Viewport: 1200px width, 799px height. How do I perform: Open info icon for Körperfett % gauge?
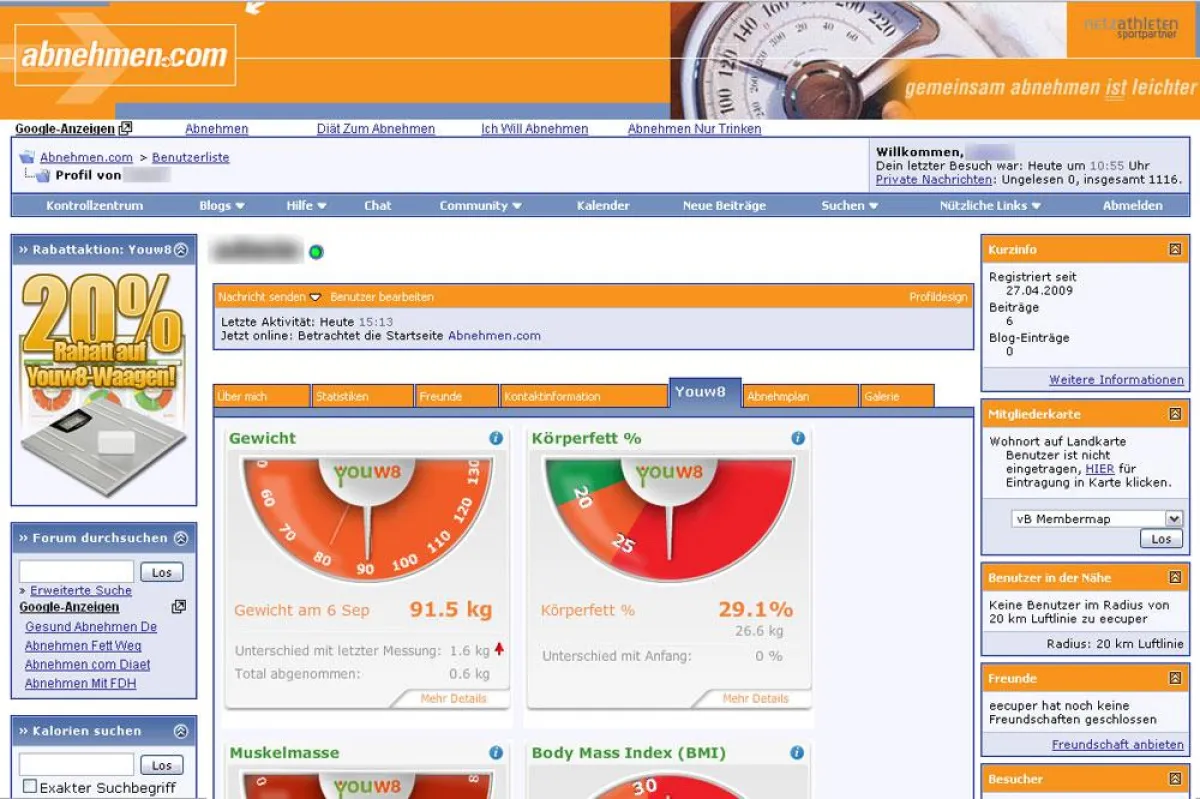click(798, 438)
